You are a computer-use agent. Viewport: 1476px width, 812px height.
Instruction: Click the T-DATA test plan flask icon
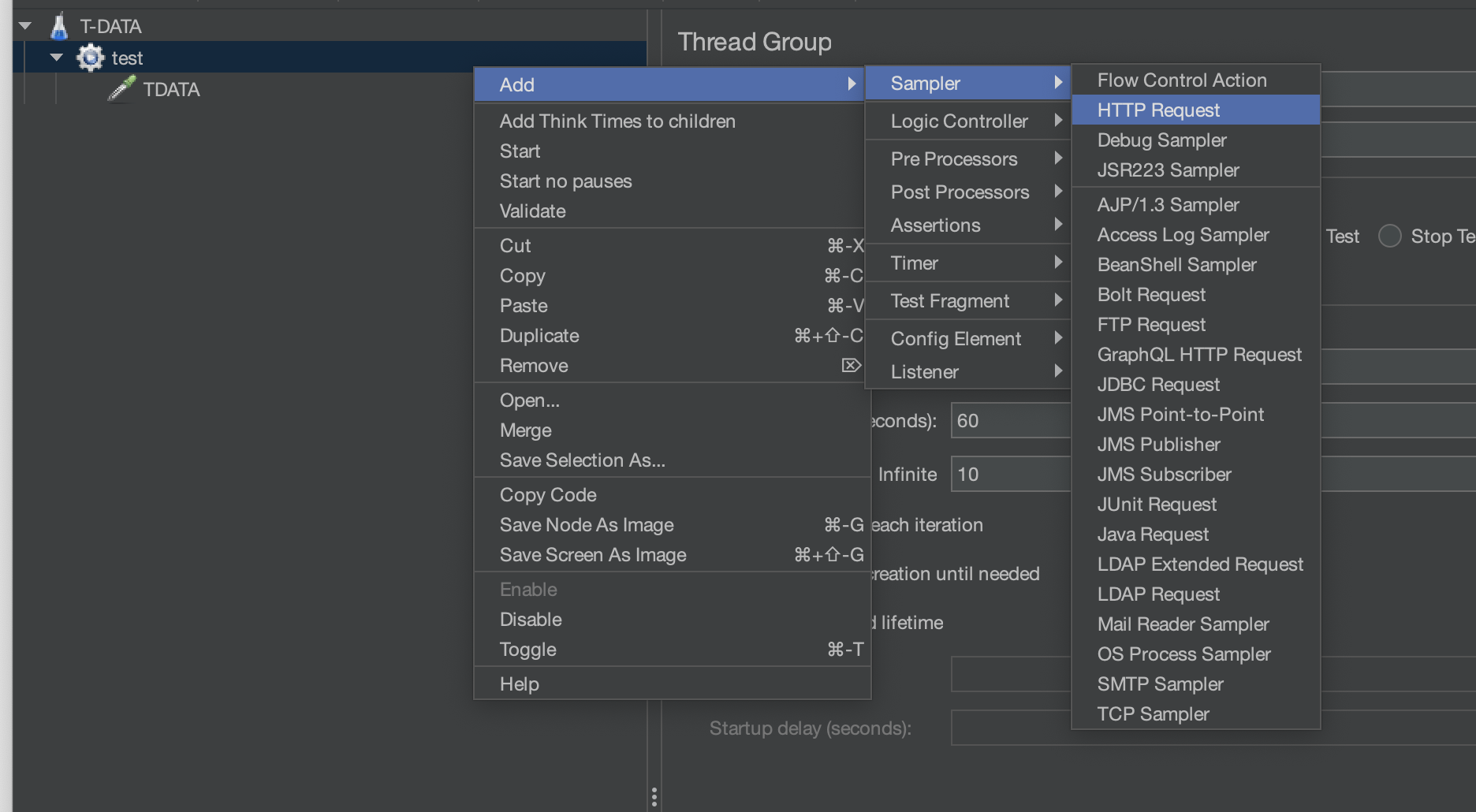click(x=59, y=26)
